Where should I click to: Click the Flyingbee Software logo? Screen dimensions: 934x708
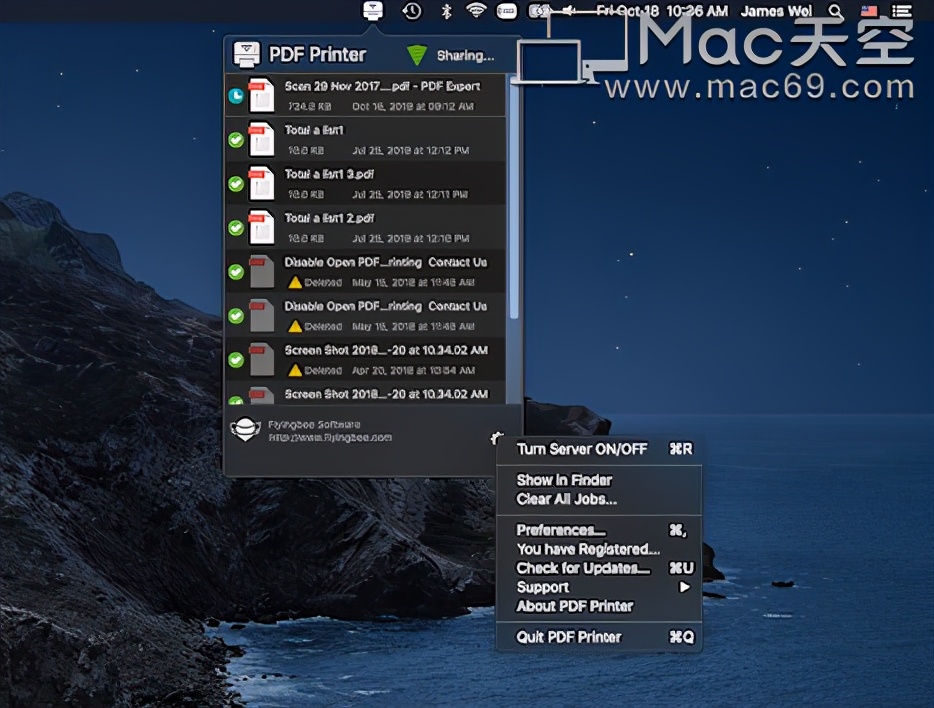pos(245,429)
